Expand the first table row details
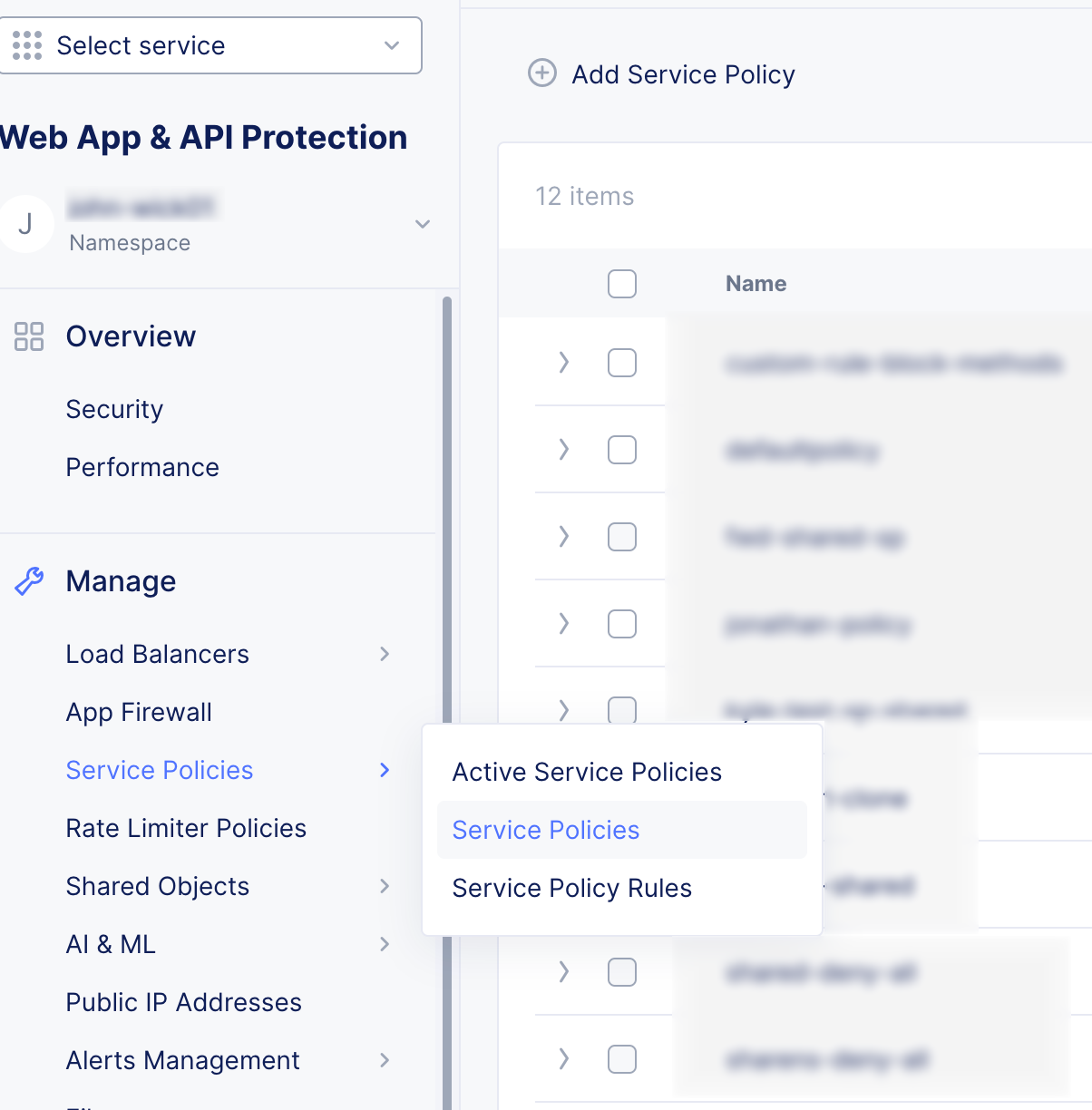Screen dimensions: 1092x1110 (564, 363)
